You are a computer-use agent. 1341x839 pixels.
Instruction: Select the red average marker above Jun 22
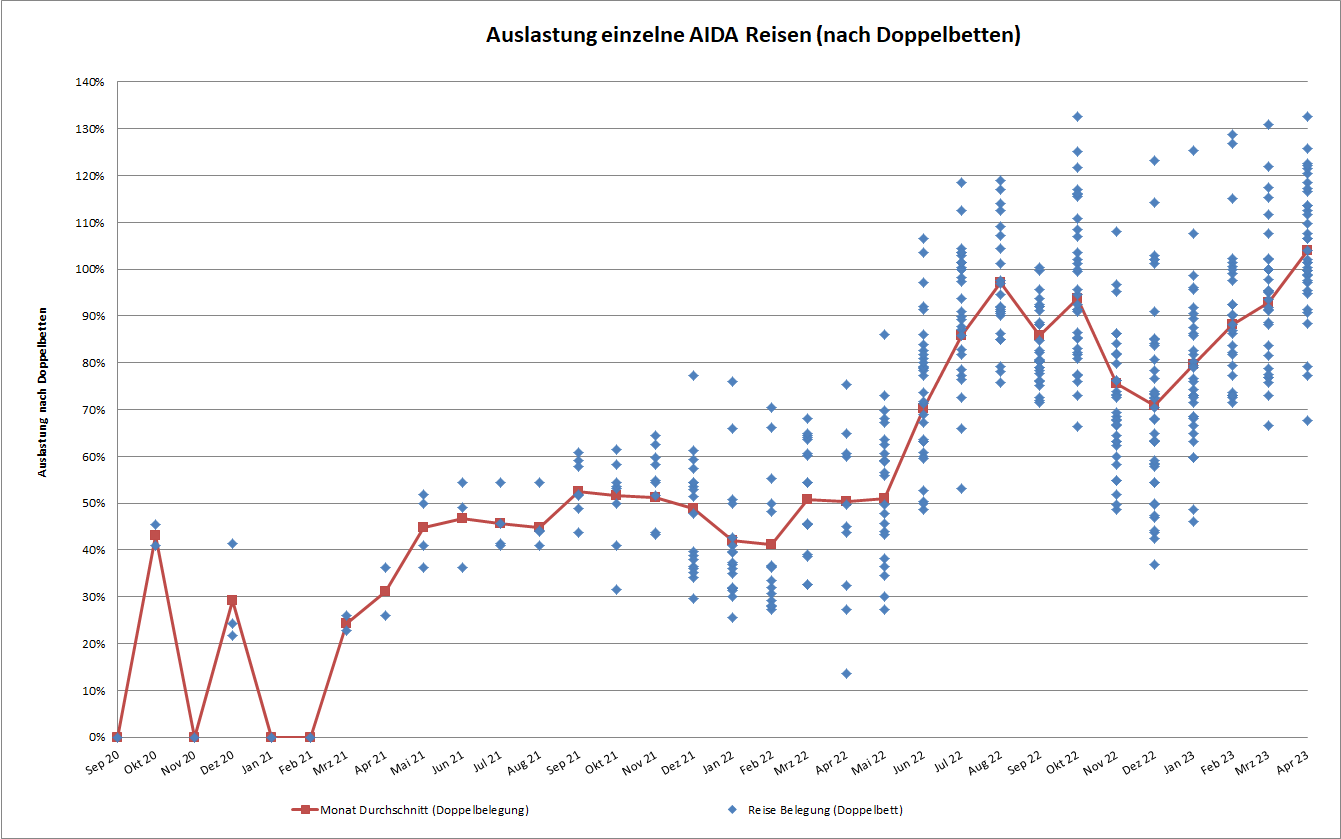pyautogui.click(x=923, y=408)
